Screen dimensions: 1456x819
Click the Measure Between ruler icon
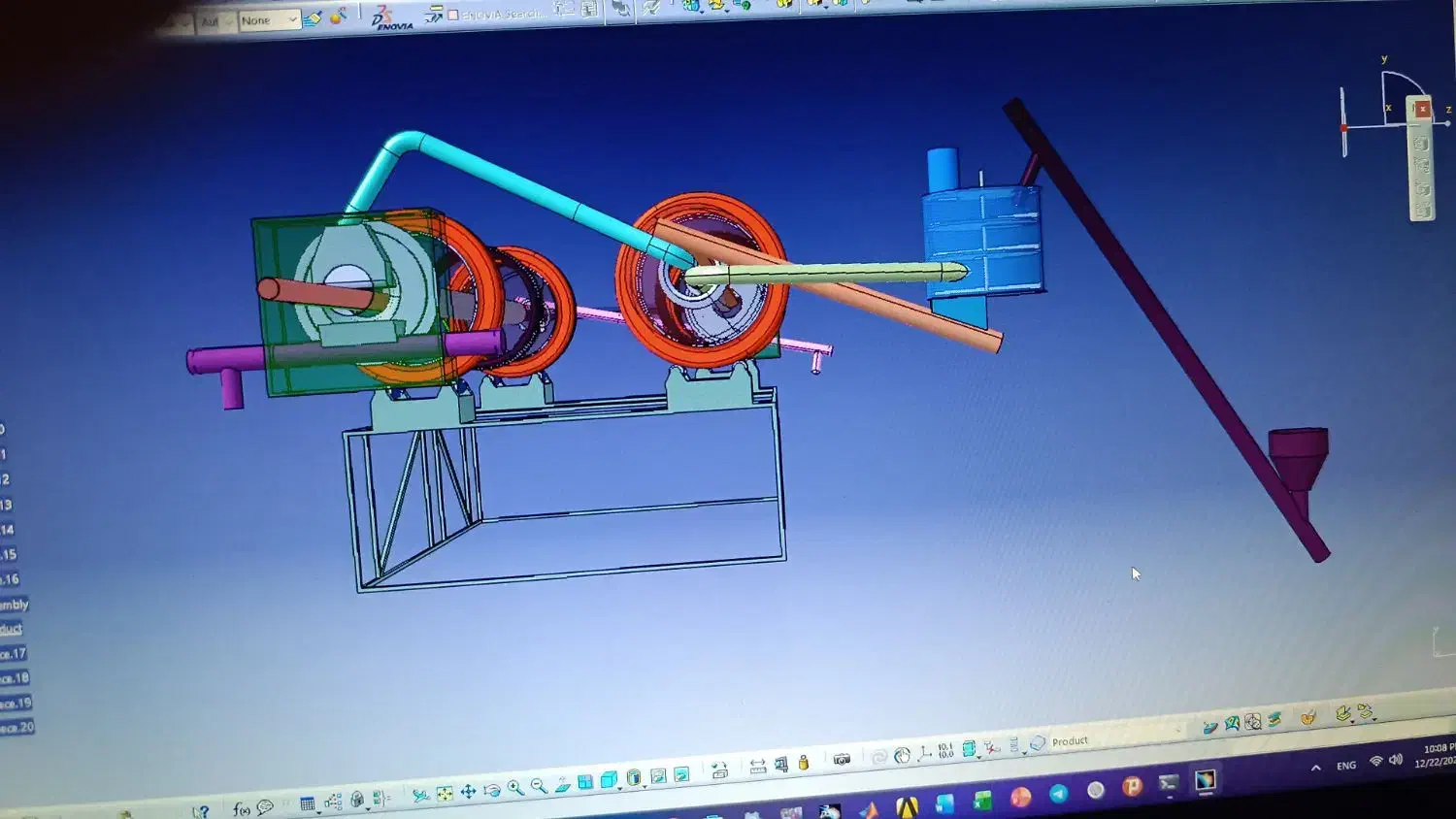pos(758,767)
